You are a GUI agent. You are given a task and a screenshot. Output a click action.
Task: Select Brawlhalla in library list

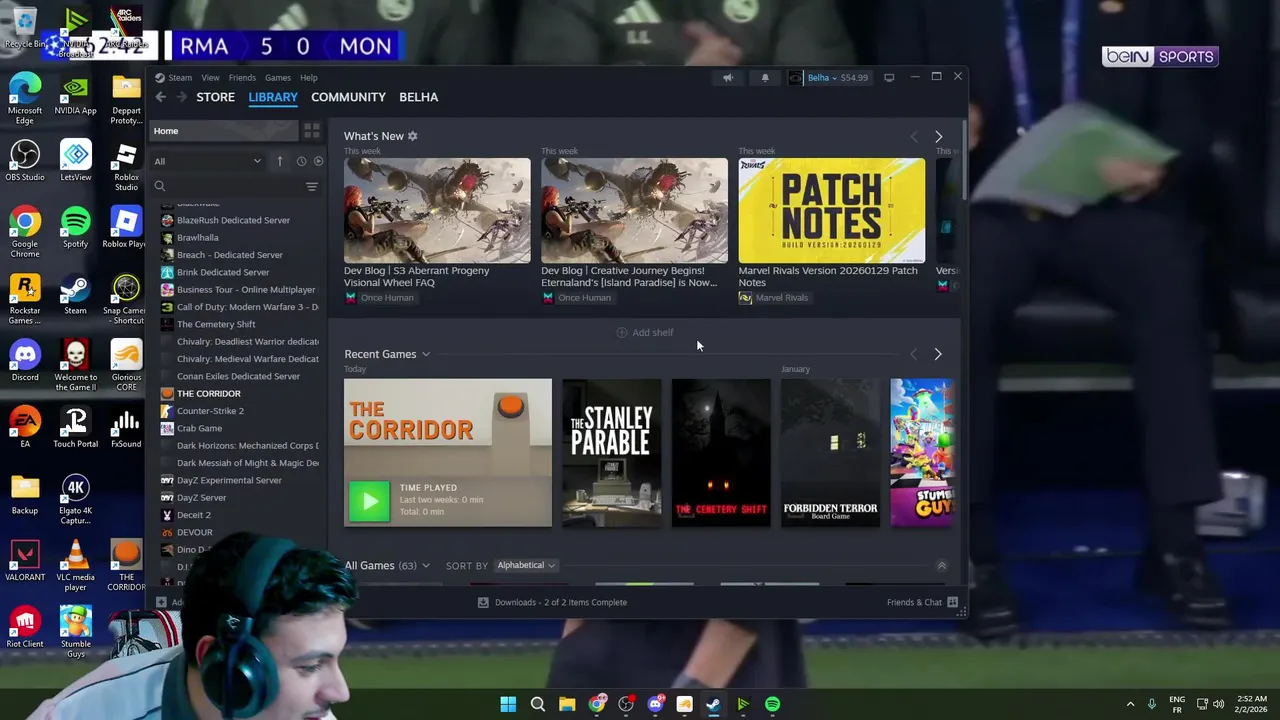(x=197, y=237)
